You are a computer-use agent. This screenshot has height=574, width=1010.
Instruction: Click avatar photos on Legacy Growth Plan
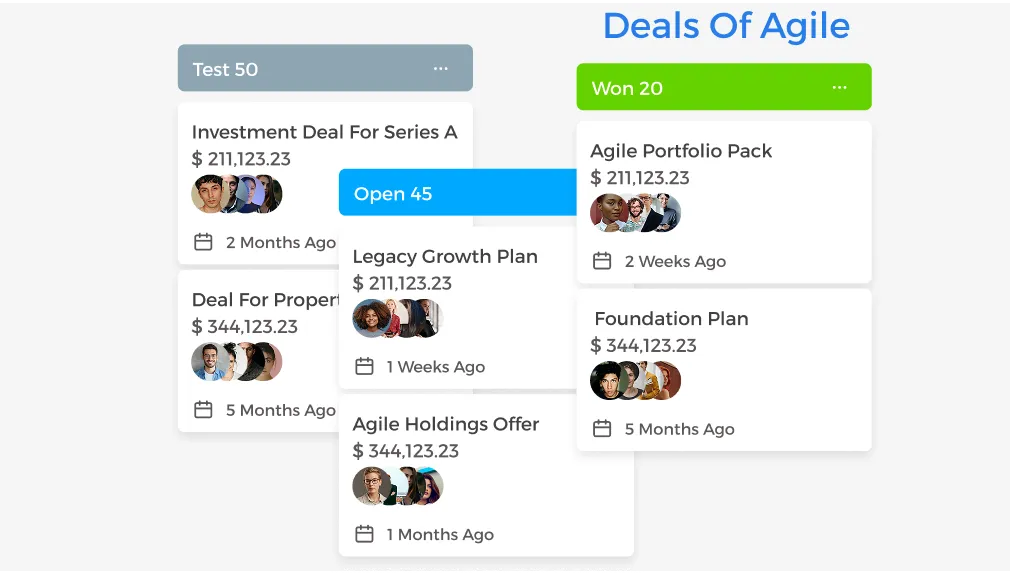397,318
